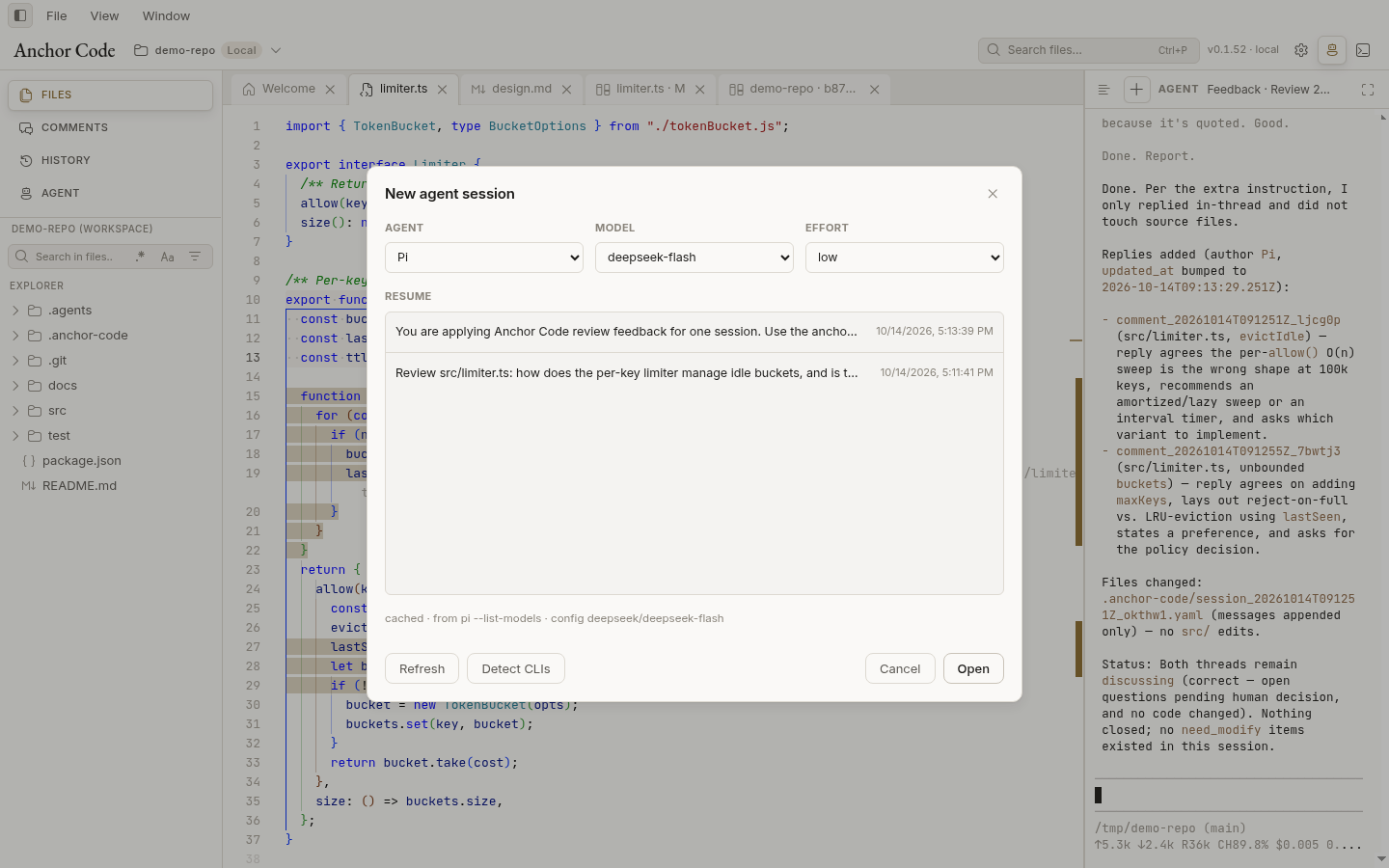
Task: Close the New agent session dialog
Action: click(x=993, y=194)
